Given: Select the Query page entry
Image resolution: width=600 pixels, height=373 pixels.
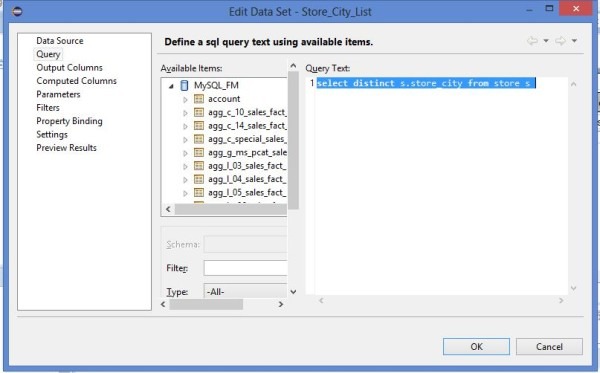Looking at the screenshot, I should click(x=48, y=54).
